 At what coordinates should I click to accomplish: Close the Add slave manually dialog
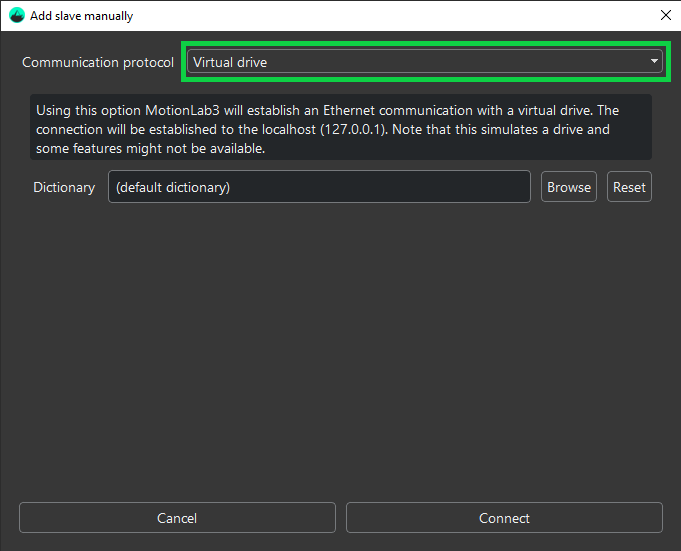click(665, 16)
